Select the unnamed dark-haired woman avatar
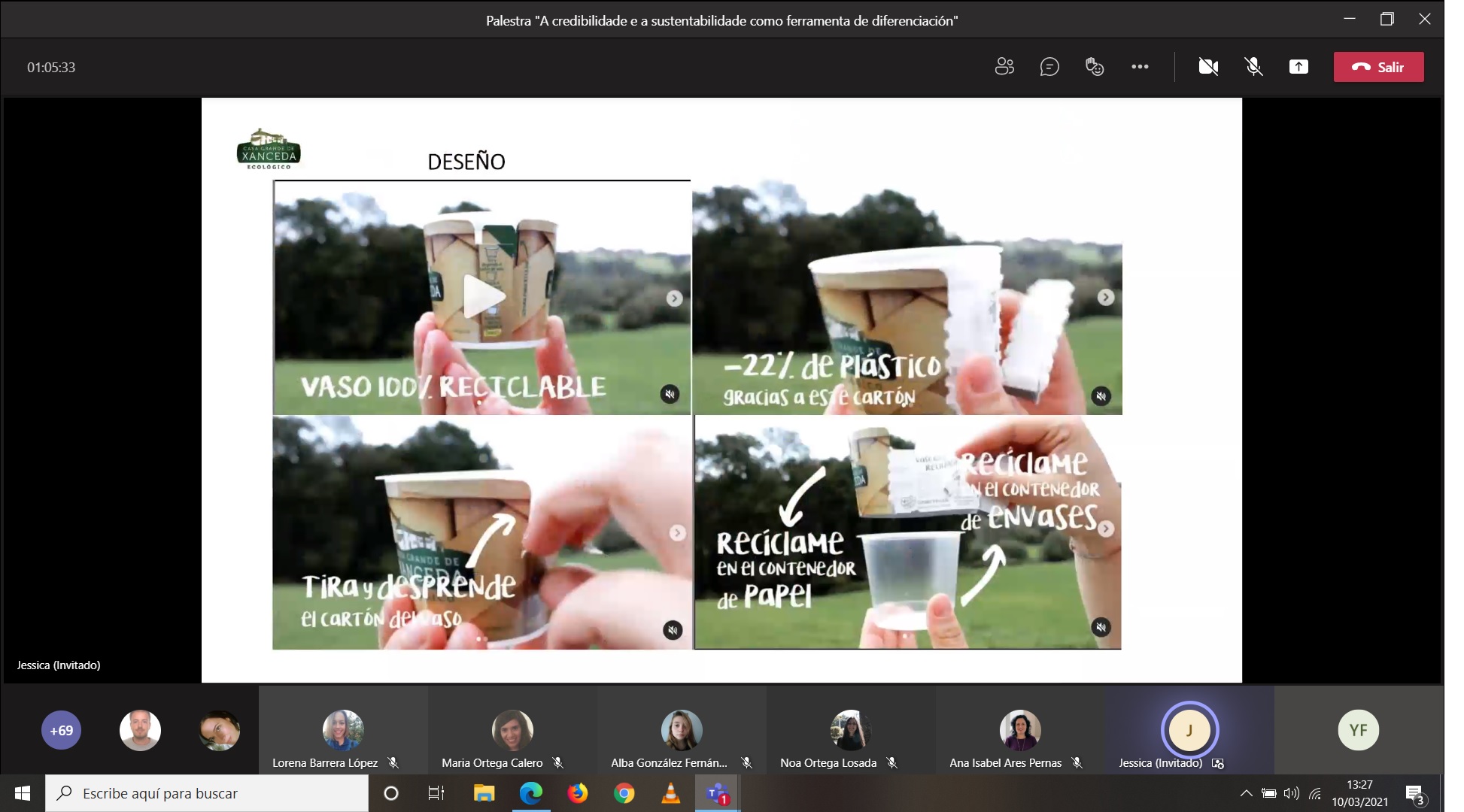Viewport: 1464px width, 812px height. click(x=220, y=730)
